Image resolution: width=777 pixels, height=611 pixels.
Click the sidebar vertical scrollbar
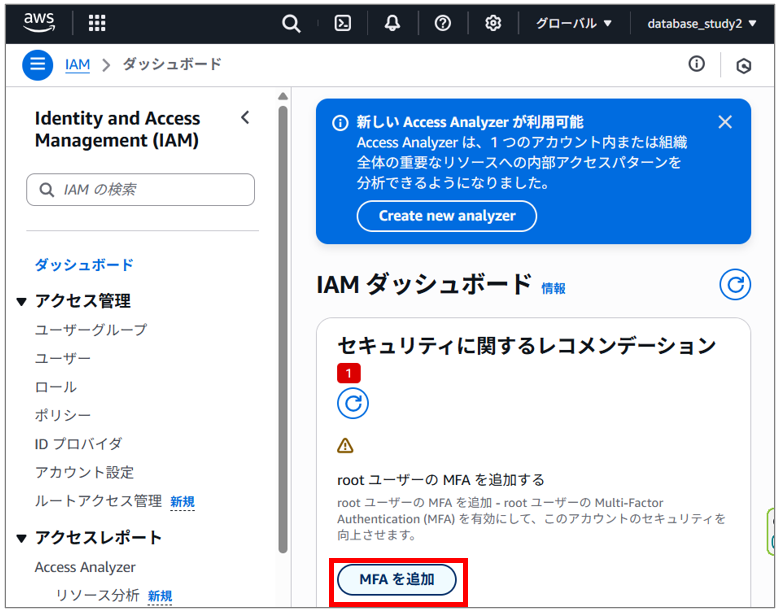(283, 330)
